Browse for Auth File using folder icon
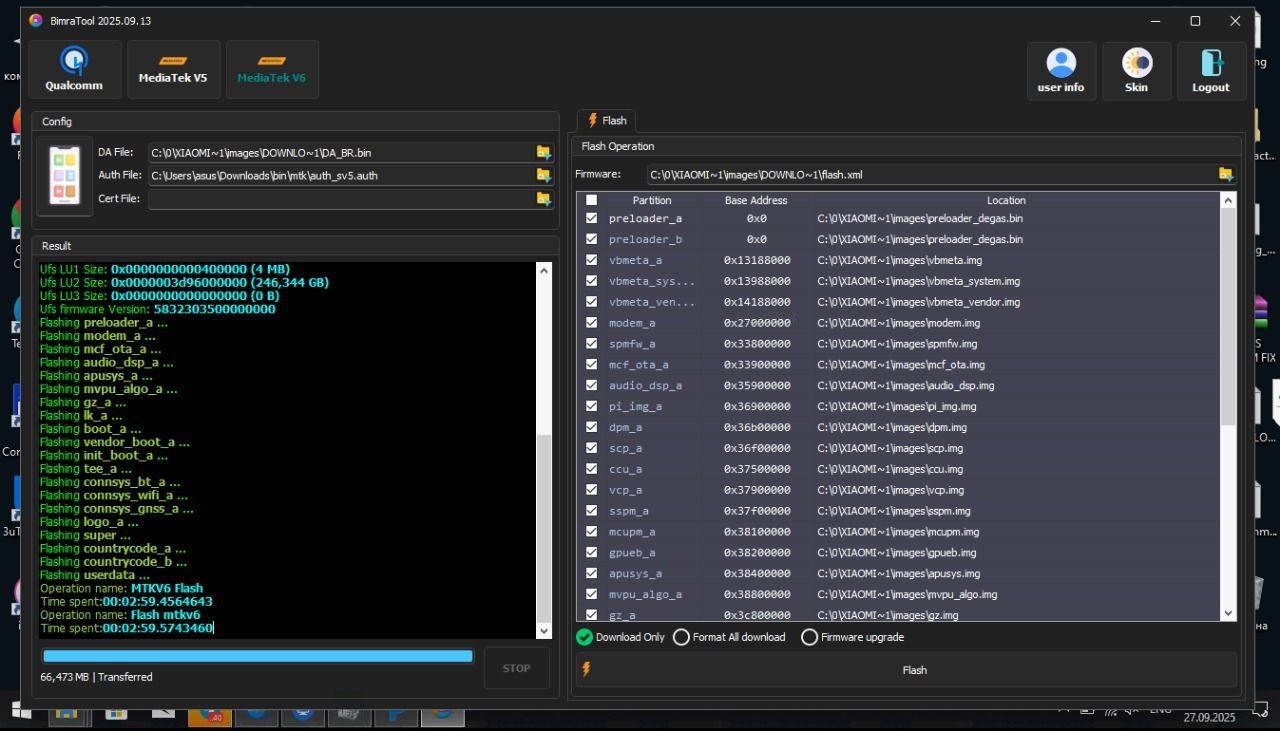 [543, 176]
